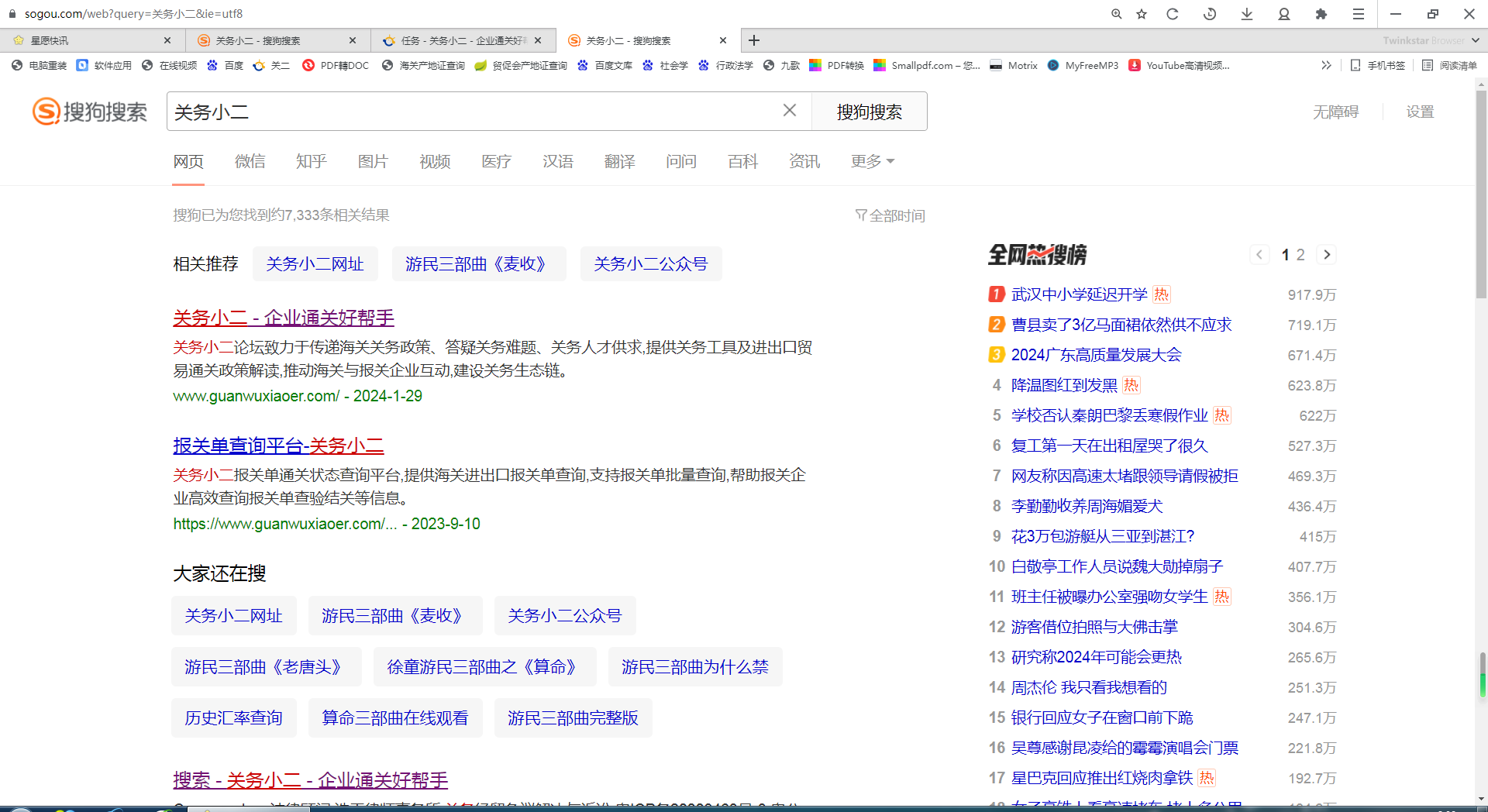Open the 软件应用 bookmark
The image size is (1488, 812).
point(105,66)
